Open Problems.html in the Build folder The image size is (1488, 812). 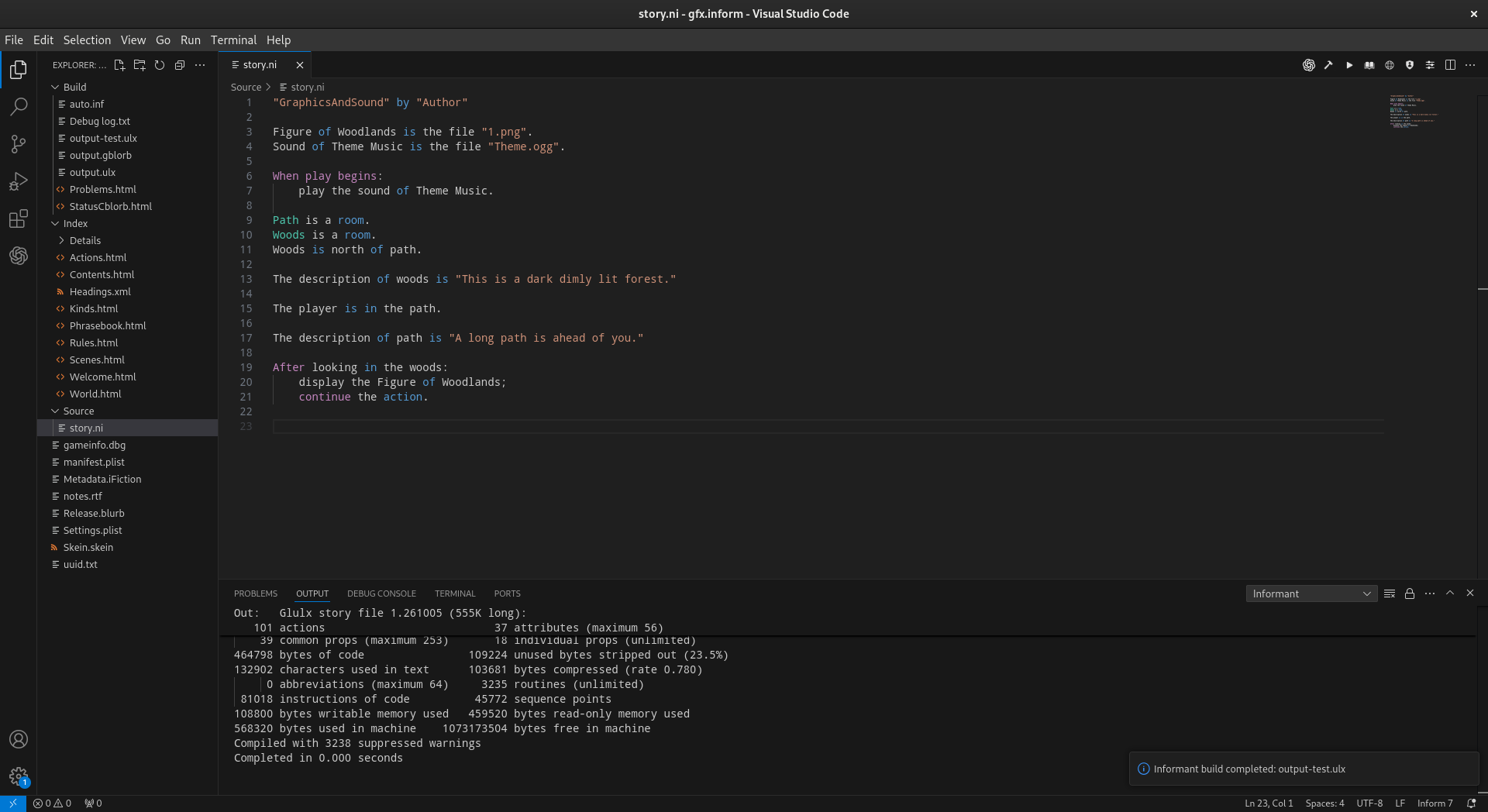tap(127, 189)
